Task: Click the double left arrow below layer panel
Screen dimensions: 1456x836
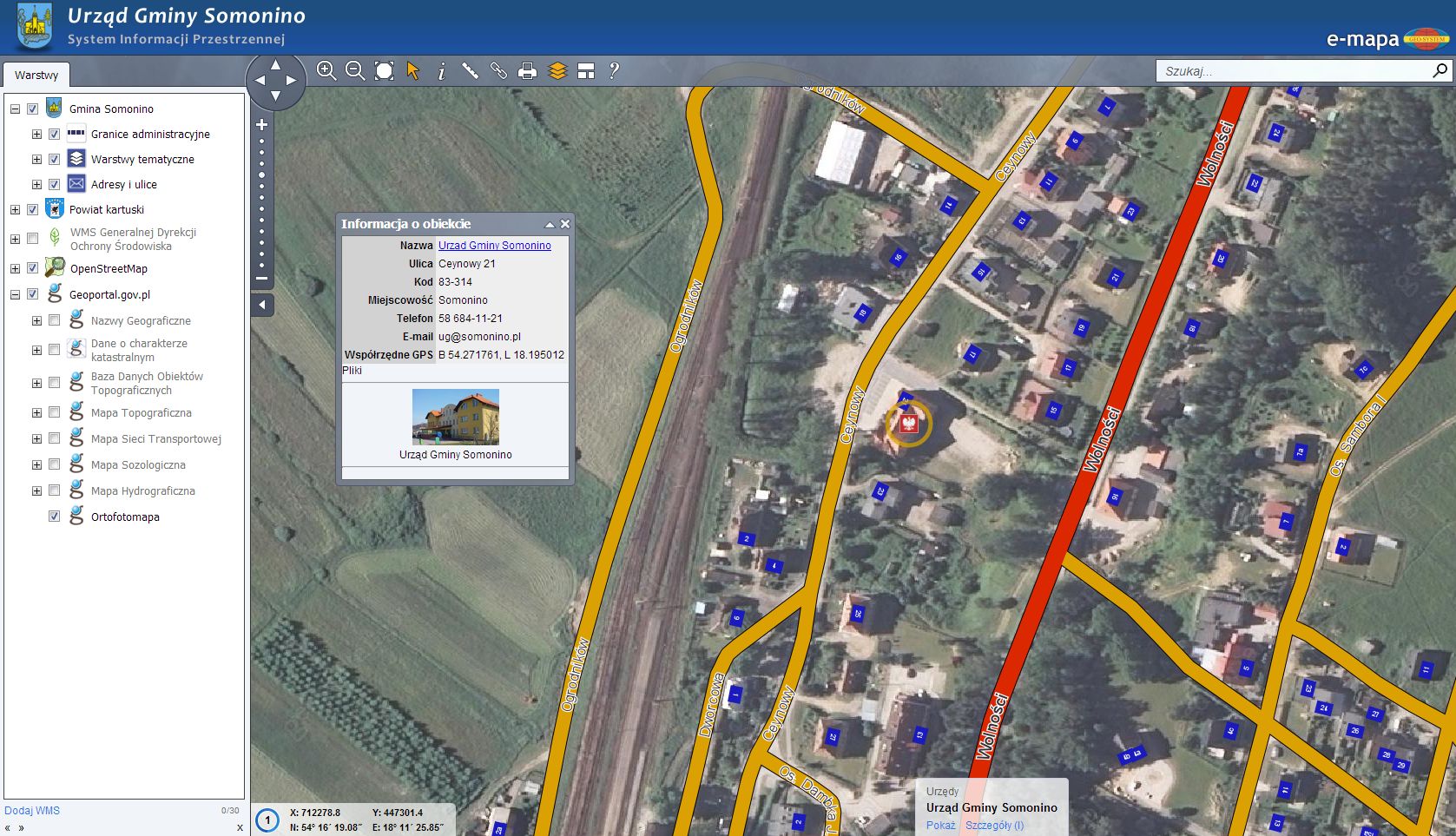Action: [x=9, y=828]
